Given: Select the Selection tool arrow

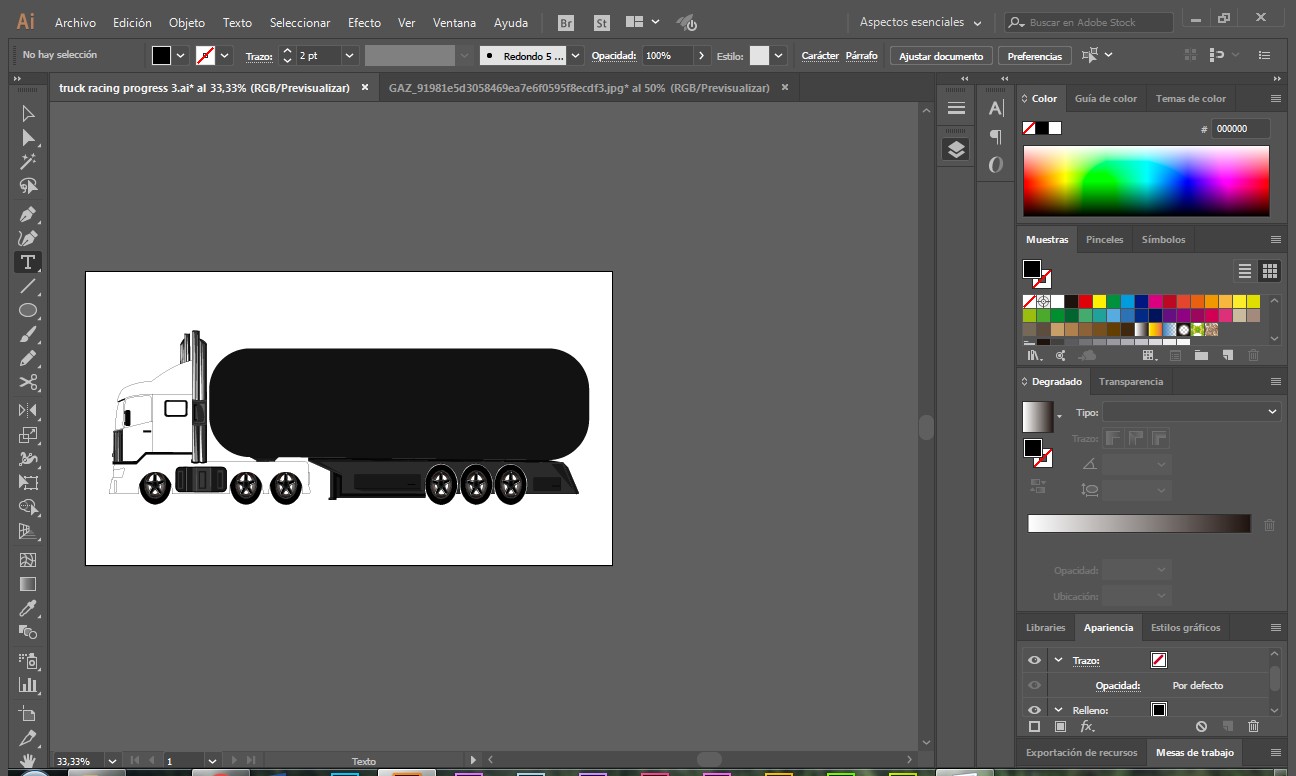Looking at the screenshot, I should click(28, 114).
